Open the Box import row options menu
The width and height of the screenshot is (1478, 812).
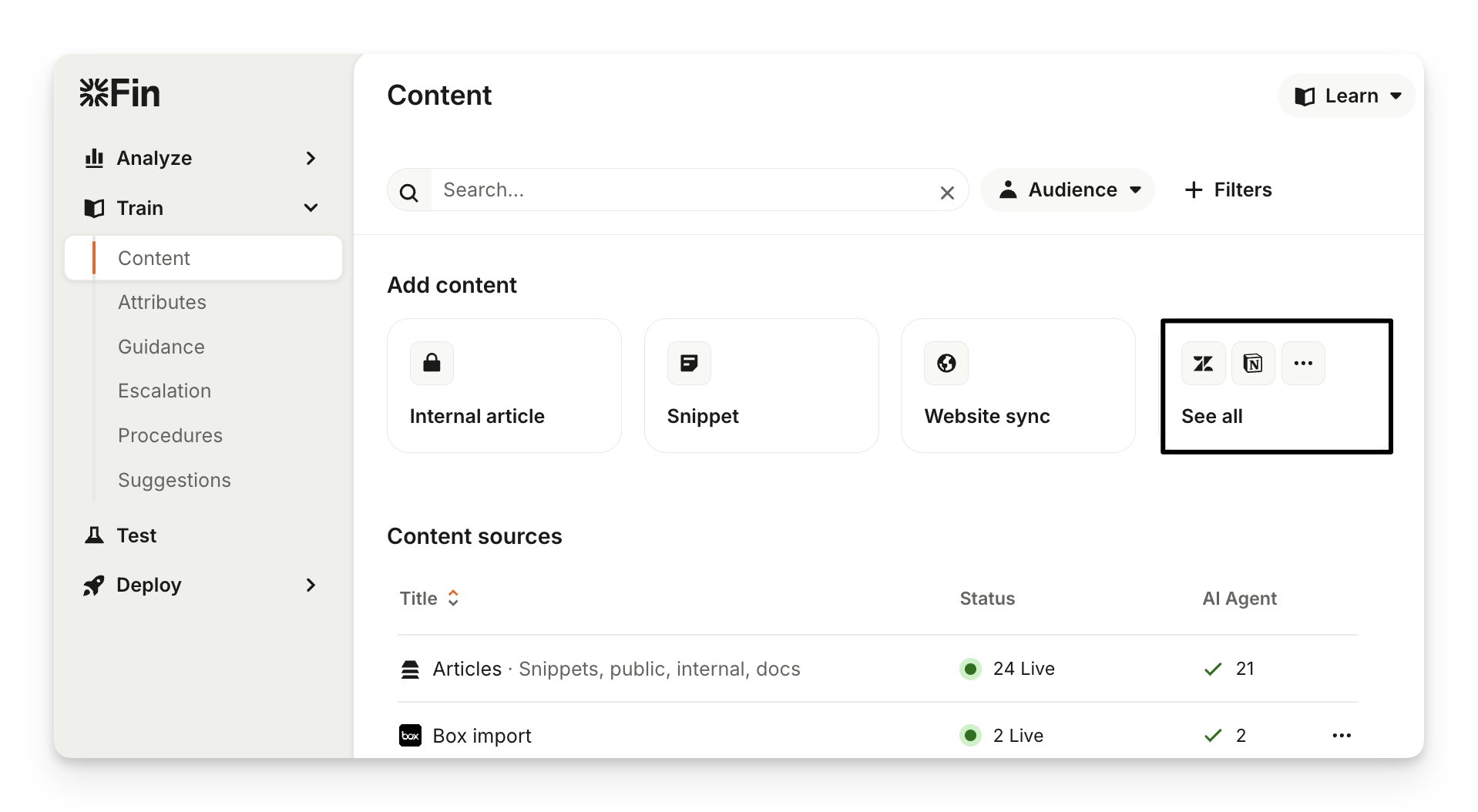[x=1341, y=736]
